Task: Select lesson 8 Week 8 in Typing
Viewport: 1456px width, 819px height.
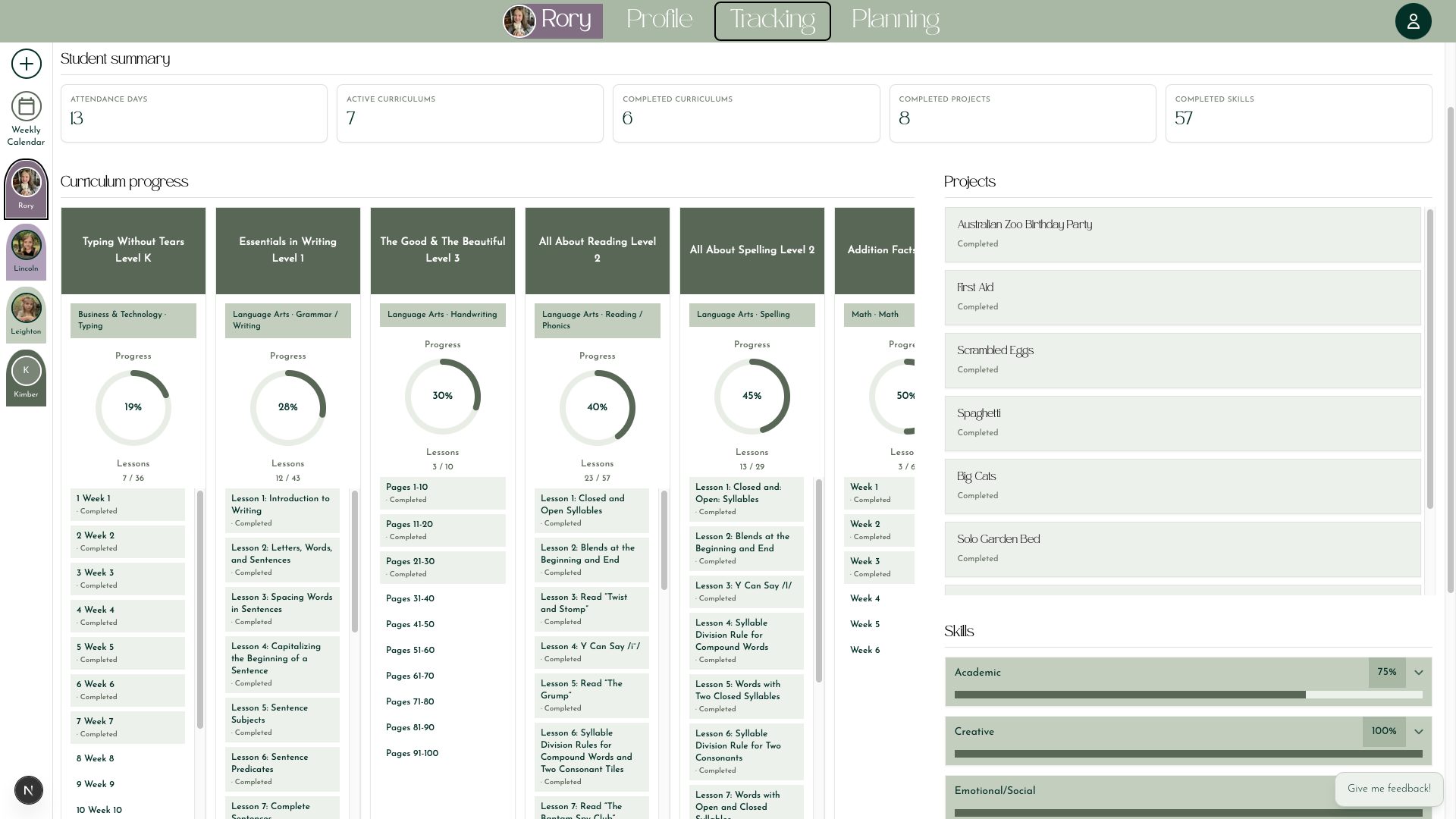Action: coord(127,758)
